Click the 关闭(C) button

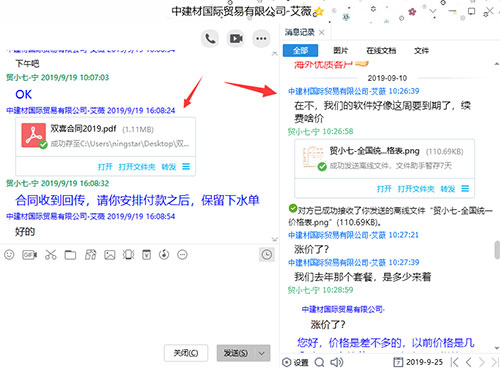coord(186,353)
